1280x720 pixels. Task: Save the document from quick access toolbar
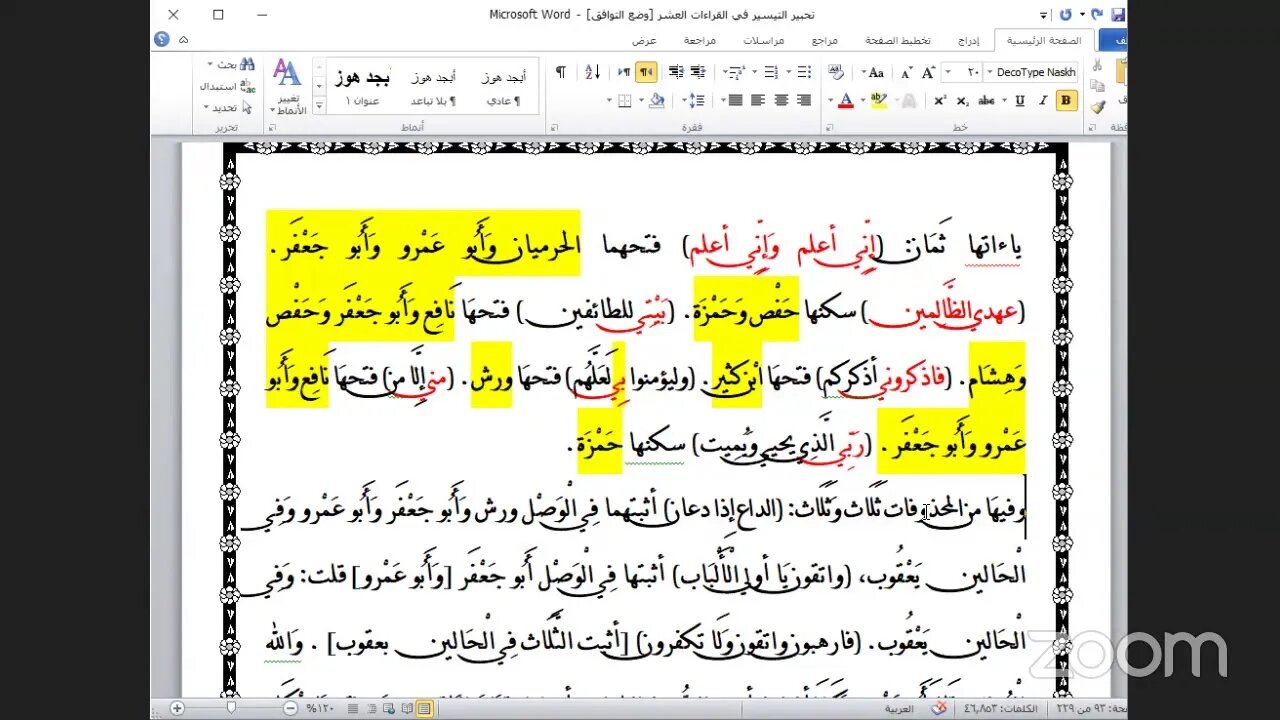click(x=1118, y=15)
